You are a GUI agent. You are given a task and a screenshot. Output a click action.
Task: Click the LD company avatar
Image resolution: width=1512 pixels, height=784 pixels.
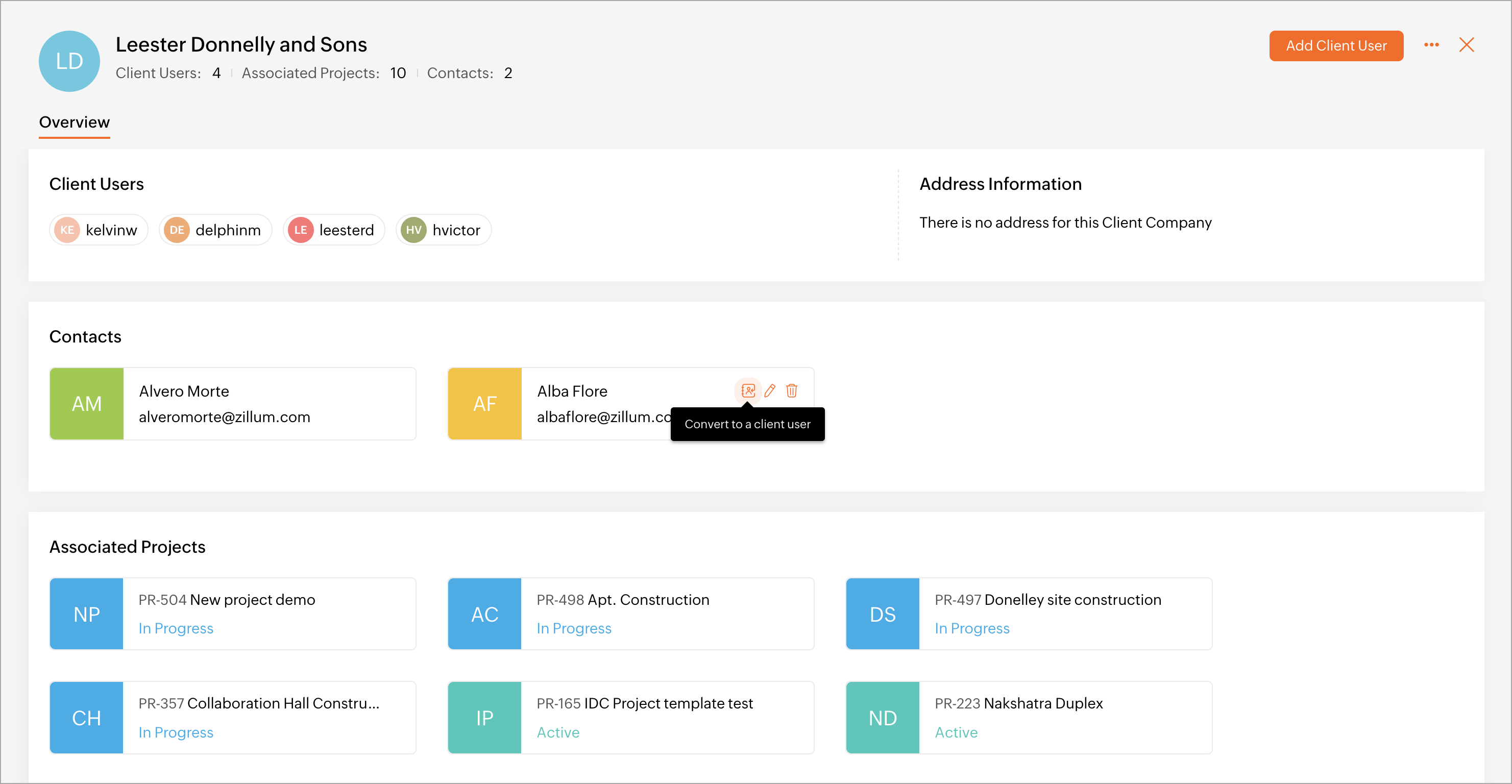[x=69, y=61]
